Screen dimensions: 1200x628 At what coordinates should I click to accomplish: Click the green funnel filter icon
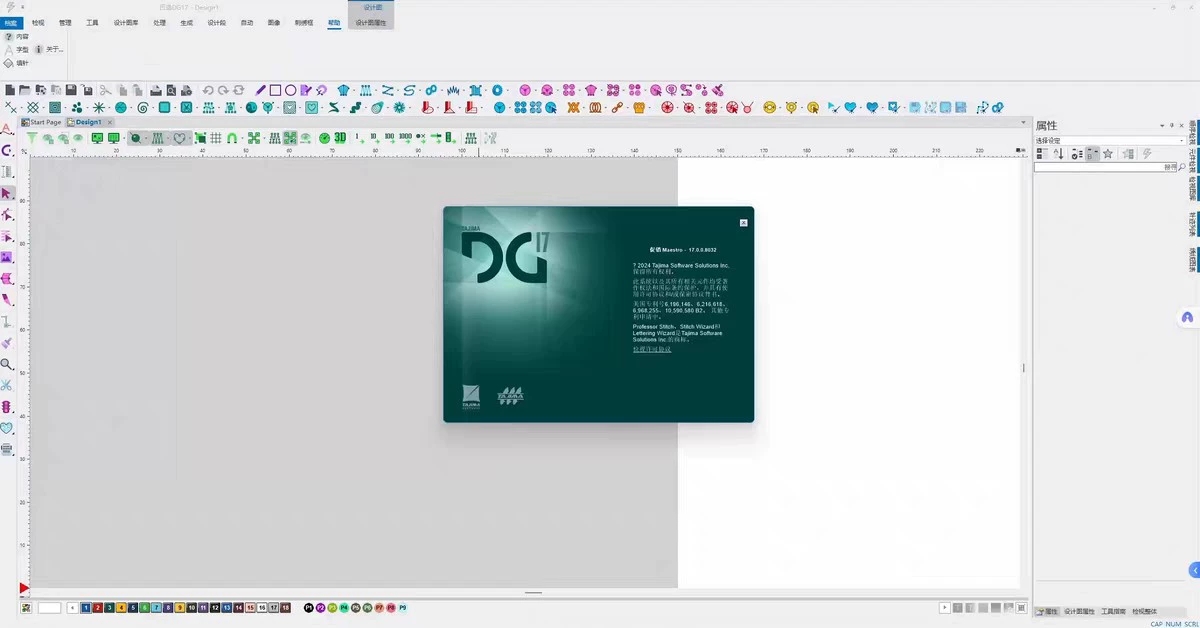point(32,138)
